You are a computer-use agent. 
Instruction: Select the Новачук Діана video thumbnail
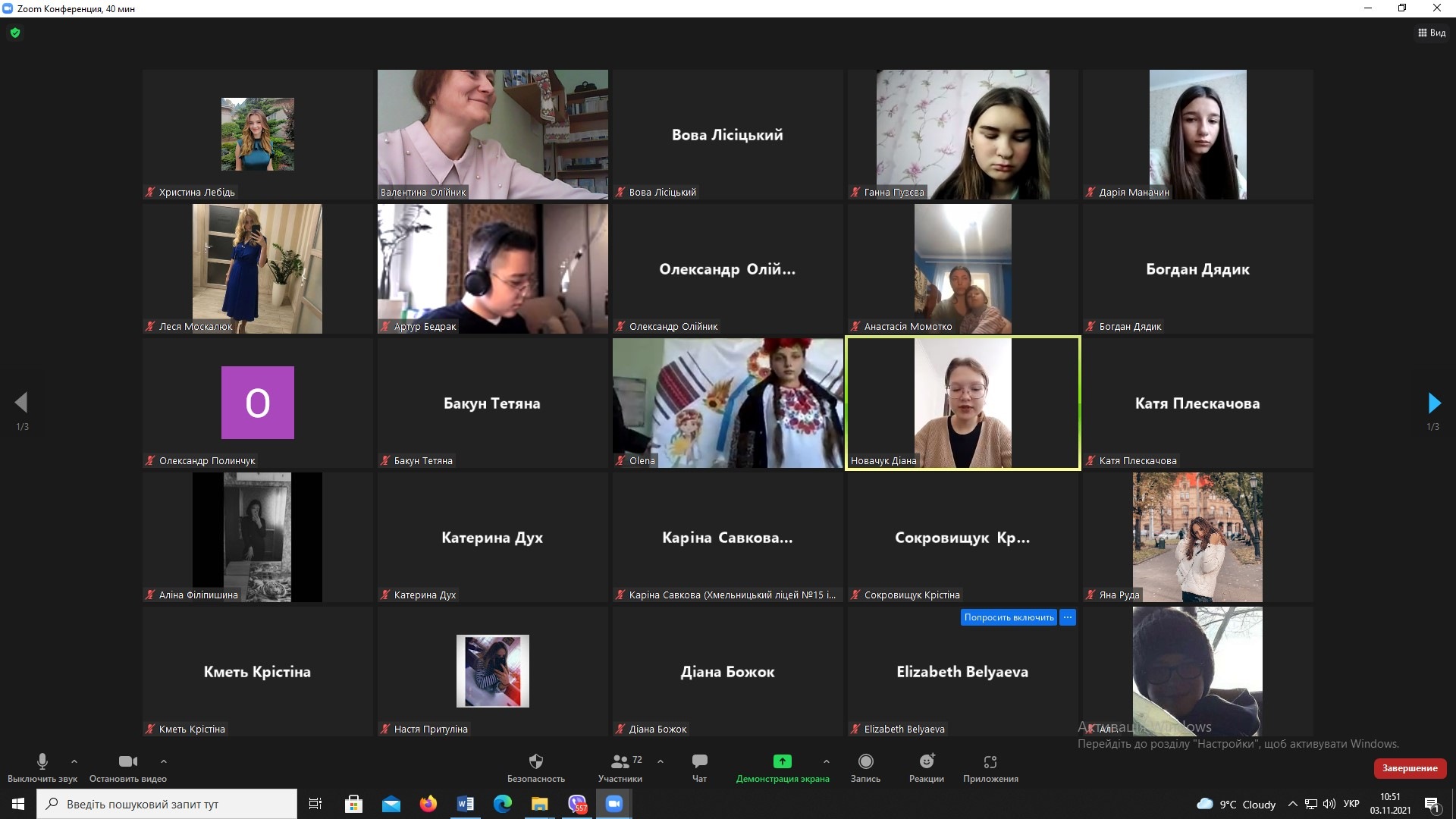point(962,403)
